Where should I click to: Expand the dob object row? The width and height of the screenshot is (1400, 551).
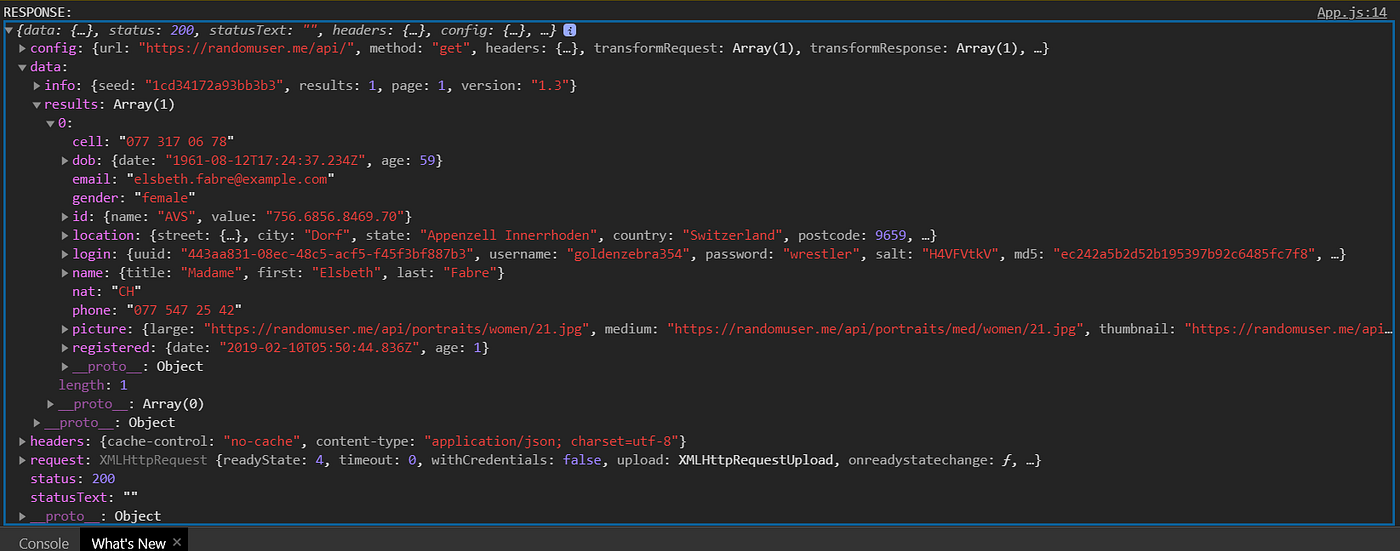click(x=65, y=160)
